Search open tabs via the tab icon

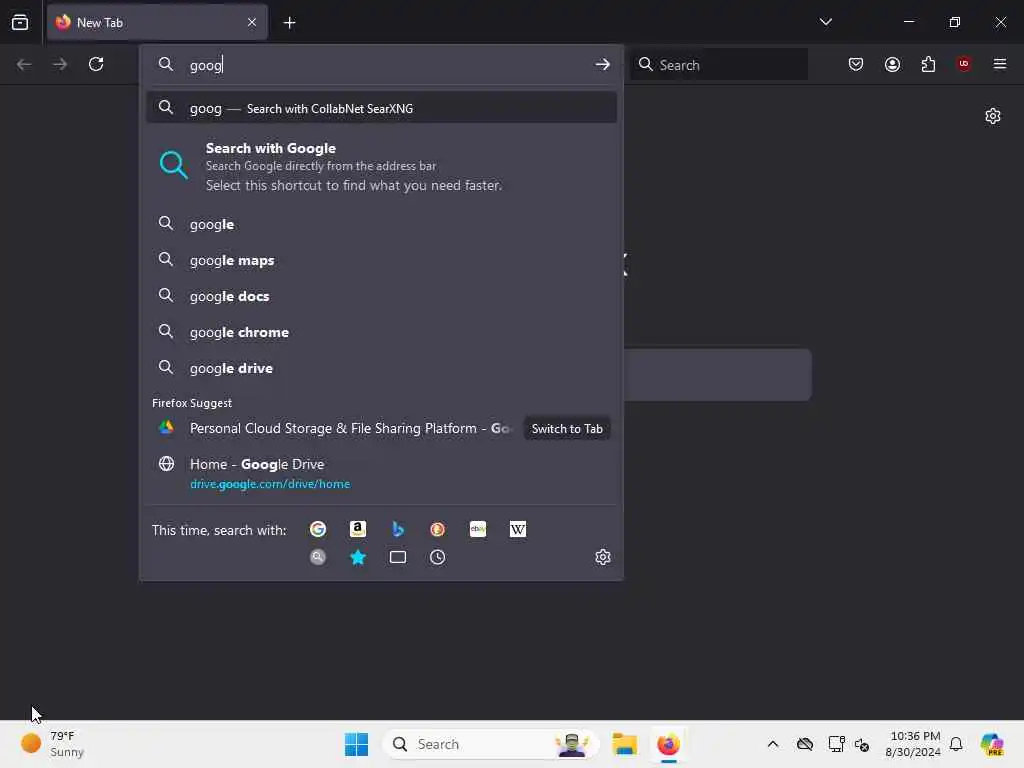point(398,557)
